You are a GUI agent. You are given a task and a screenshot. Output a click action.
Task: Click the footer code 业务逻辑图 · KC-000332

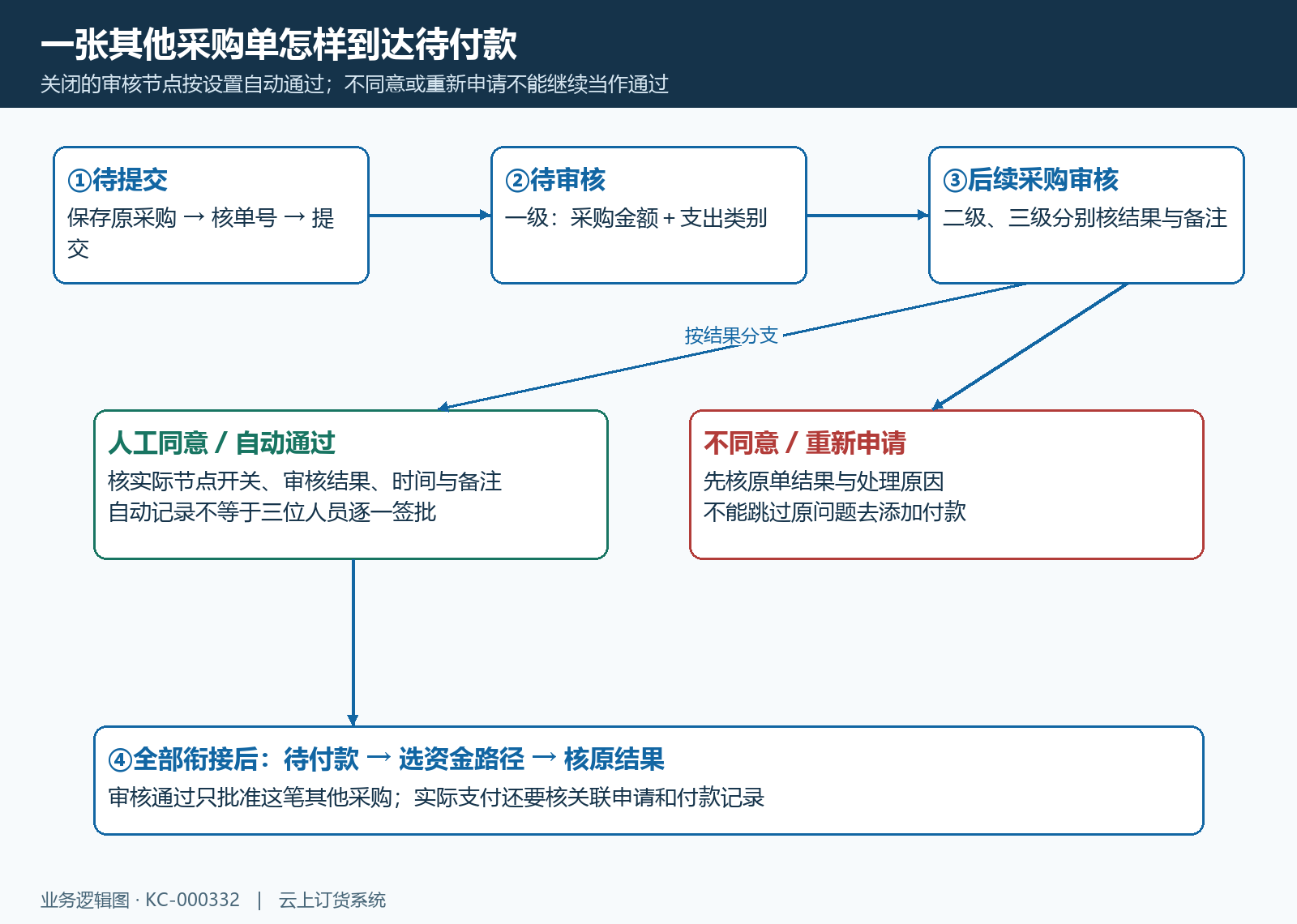tap(140, 900)
